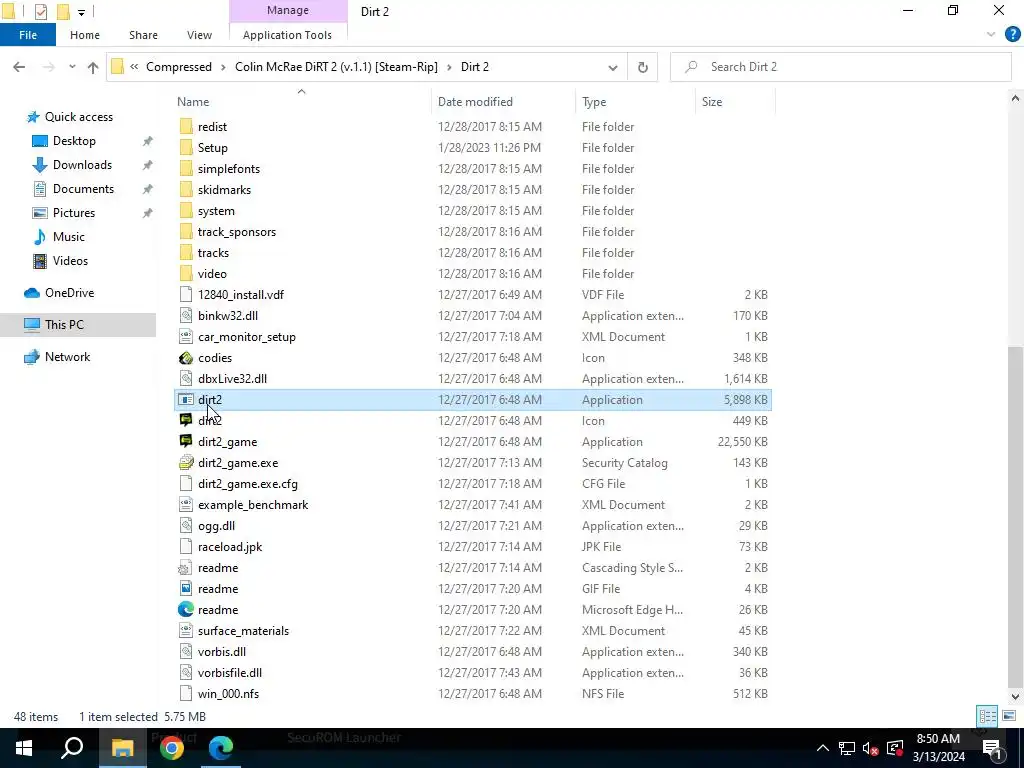
Task: Select Network in navigation pane
Action: [67, 357]
